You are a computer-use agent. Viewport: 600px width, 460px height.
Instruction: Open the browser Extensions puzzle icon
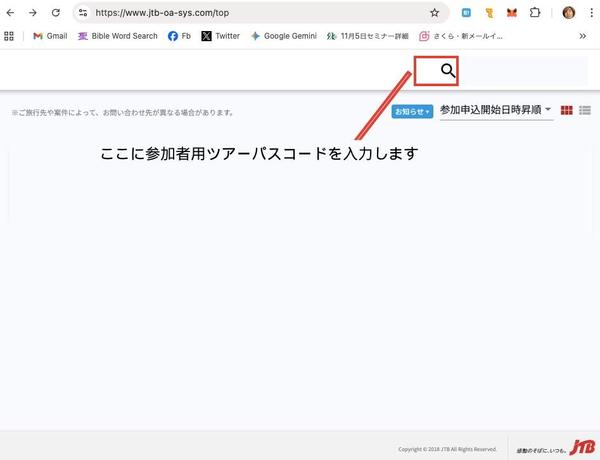click(536, 13)
